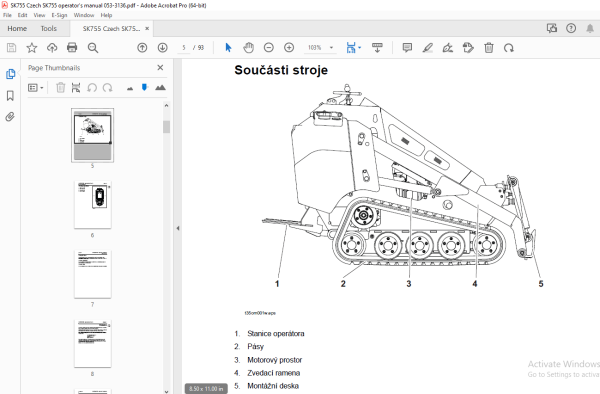Go to next page arrow
Viewport: 600px width, 394px height.
[x=163, y=47]
